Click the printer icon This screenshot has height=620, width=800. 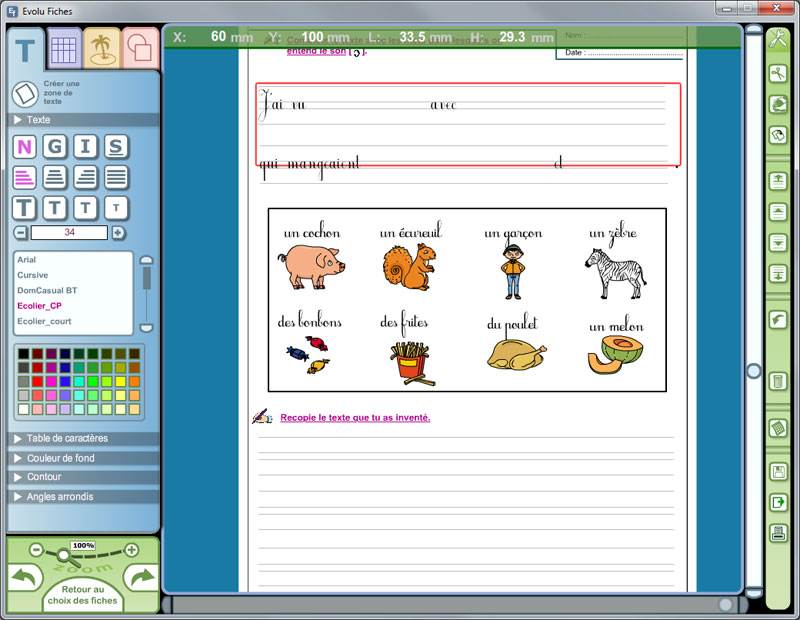778,532
